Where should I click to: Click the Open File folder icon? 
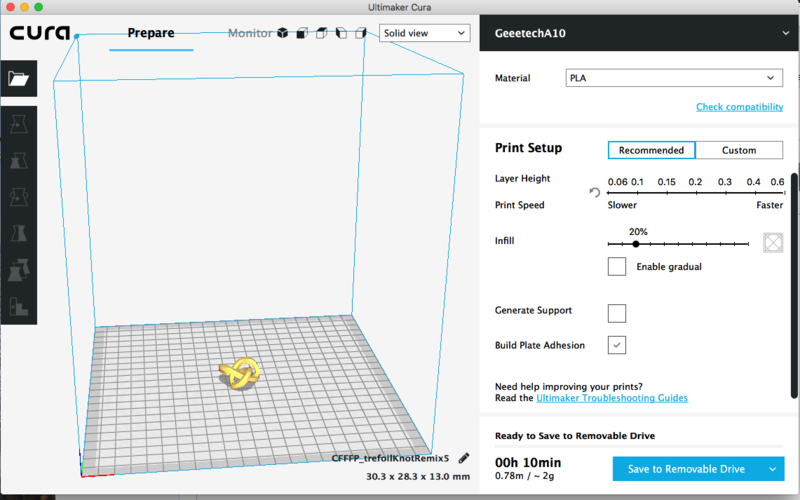click(x=19, y=80)
